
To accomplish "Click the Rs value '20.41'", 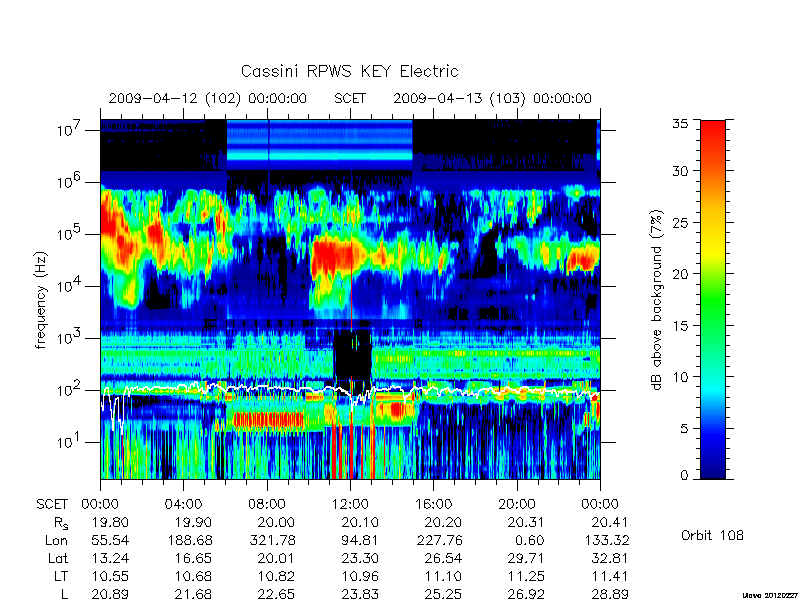I will click(x=609, y=522).
